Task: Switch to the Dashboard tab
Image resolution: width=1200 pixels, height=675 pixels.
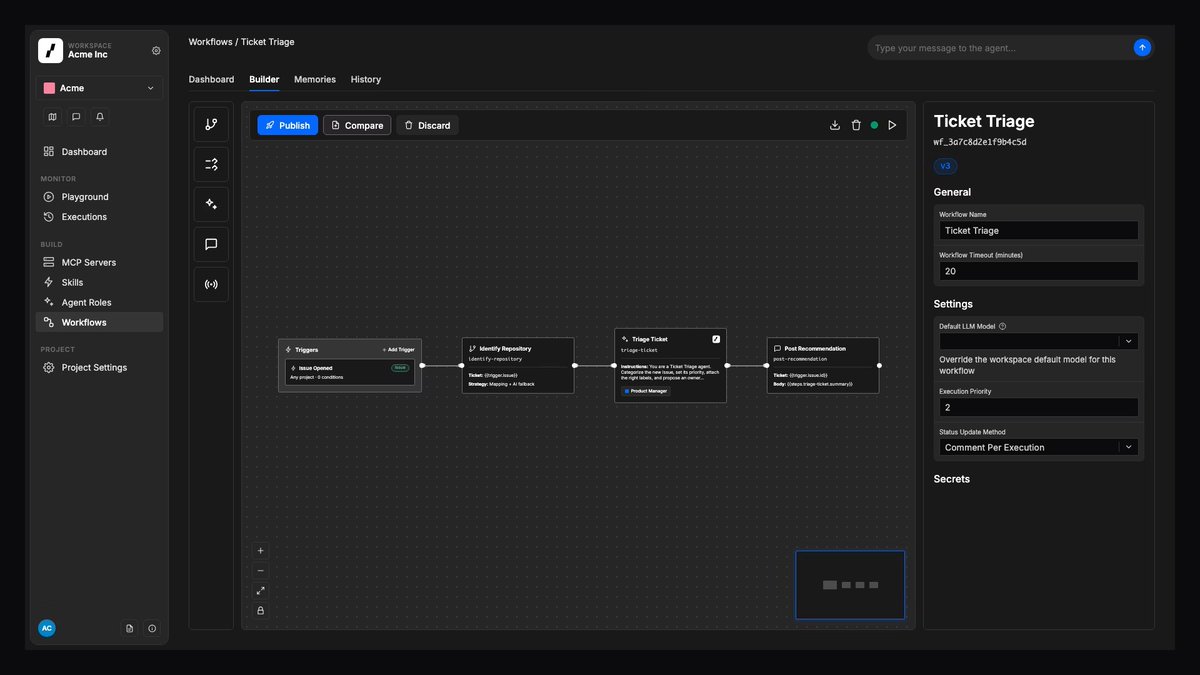Action: pos(211,79)
